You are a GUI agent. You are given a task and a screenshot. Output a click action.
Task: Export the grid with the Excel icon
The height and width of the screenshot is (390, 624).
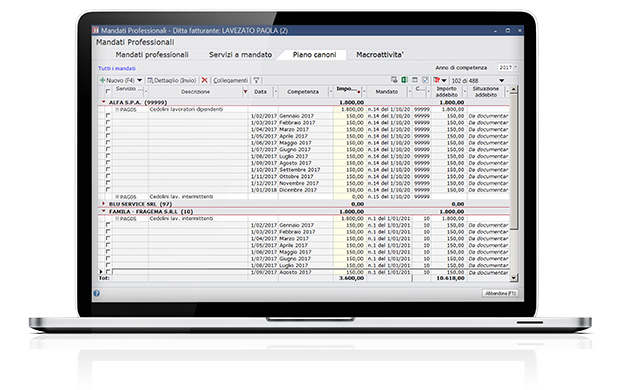pos(404,80)
